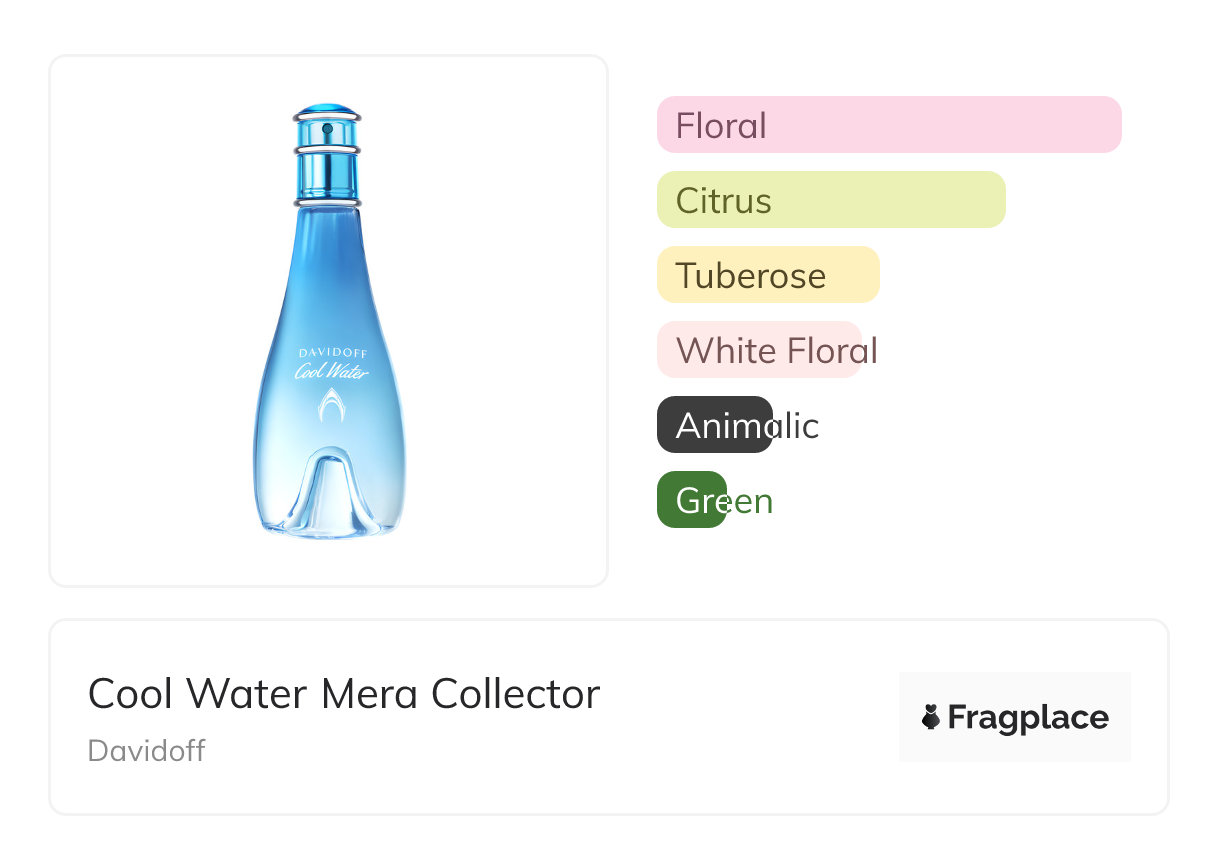Click the Fragplace wordmark text

coord(1028,717)
